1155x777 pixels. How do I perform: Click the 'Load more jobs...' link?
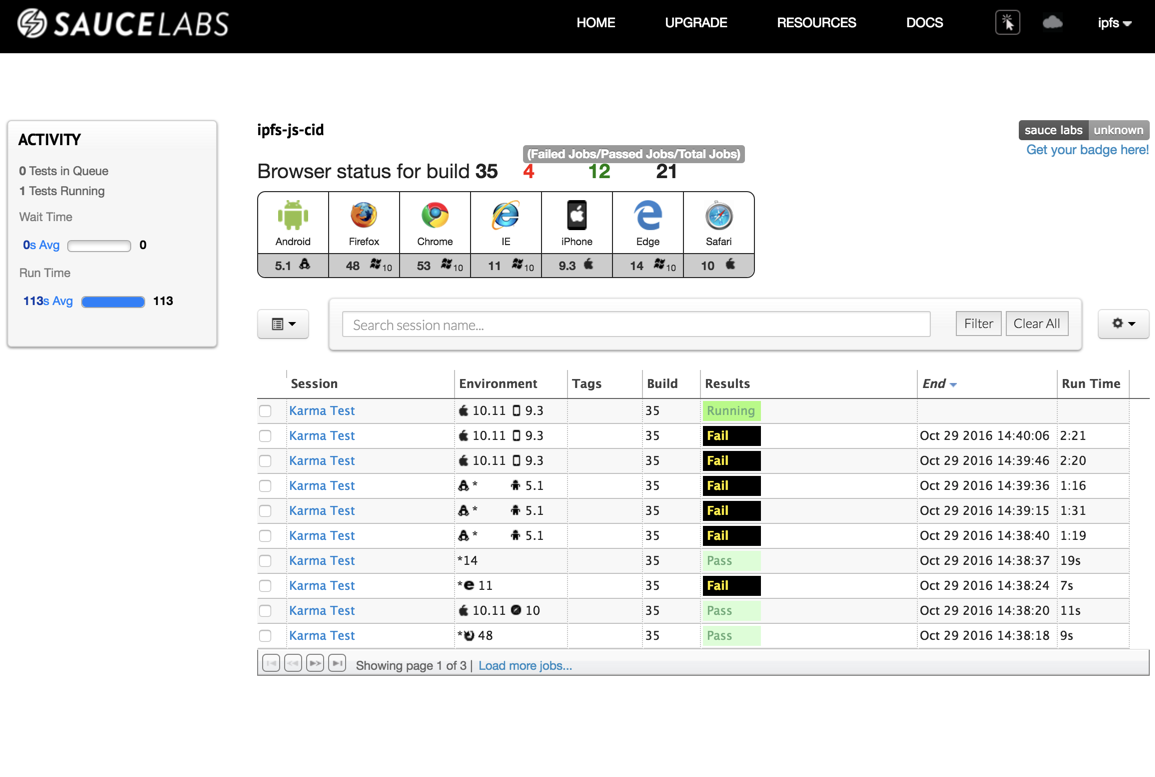[525, 666]
